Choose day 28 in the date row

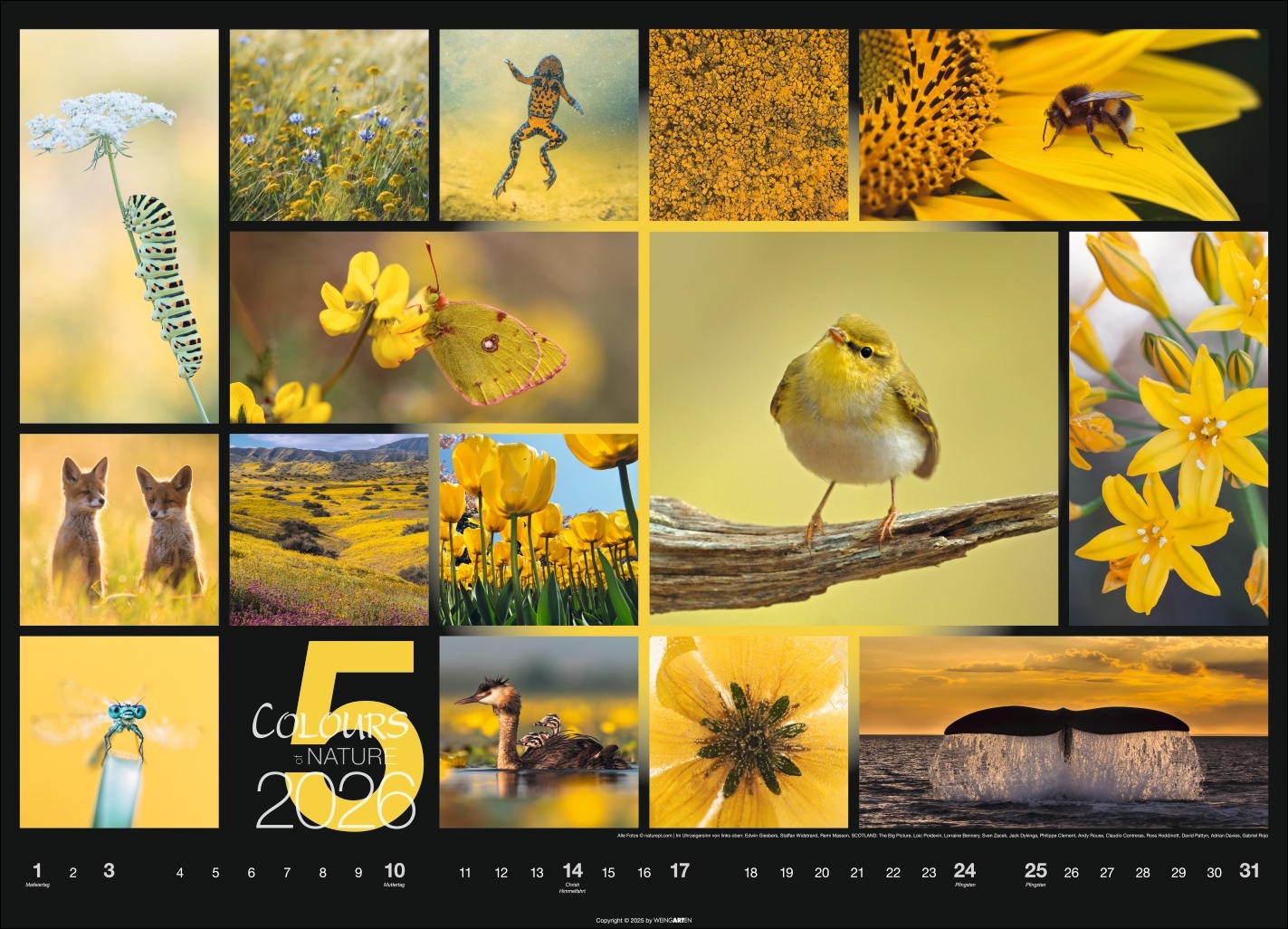(1143, 873)
